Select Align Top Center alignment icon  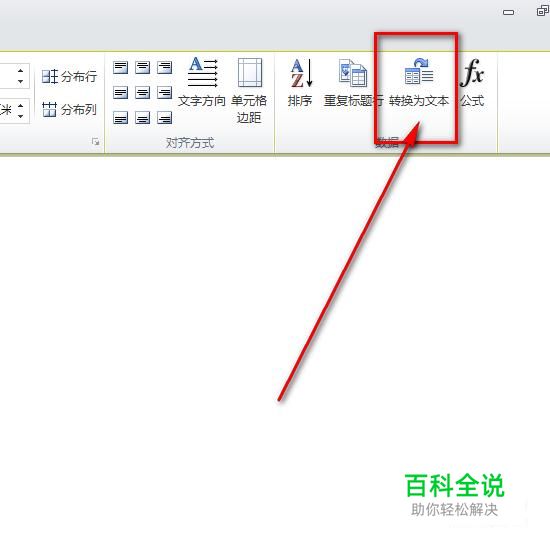142,67
